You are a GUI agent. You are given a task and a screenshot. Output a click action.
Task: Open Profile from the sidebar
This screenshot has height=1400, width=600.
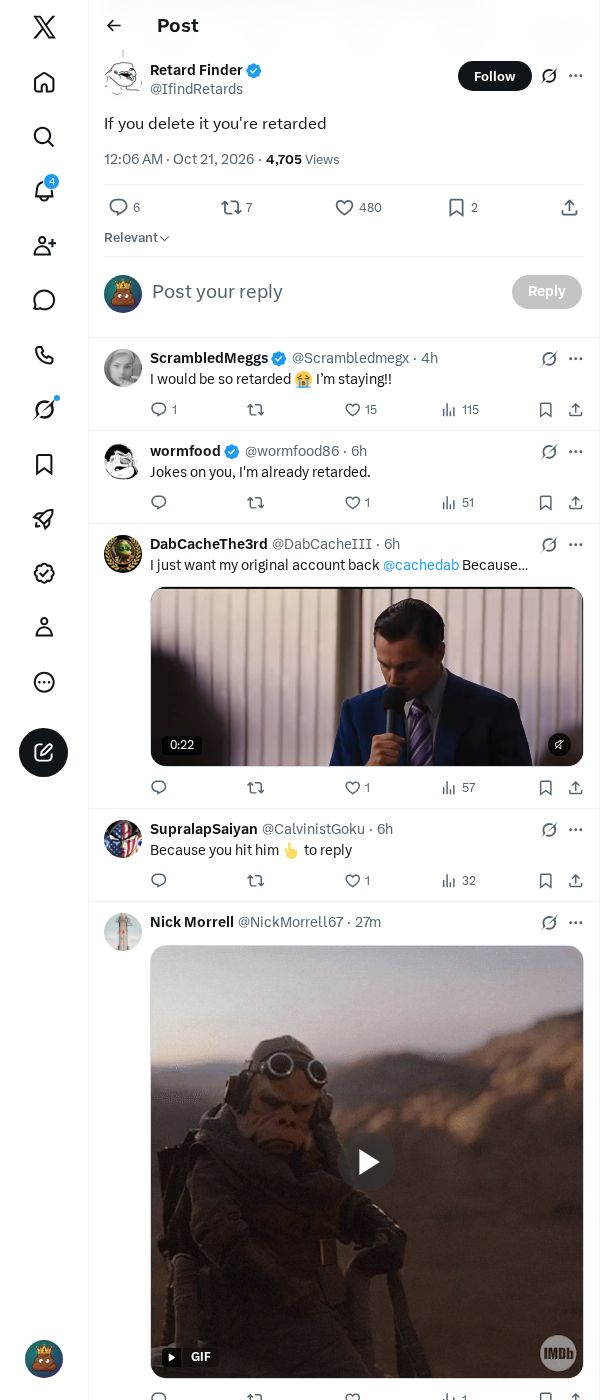click(x=44, y=627)
